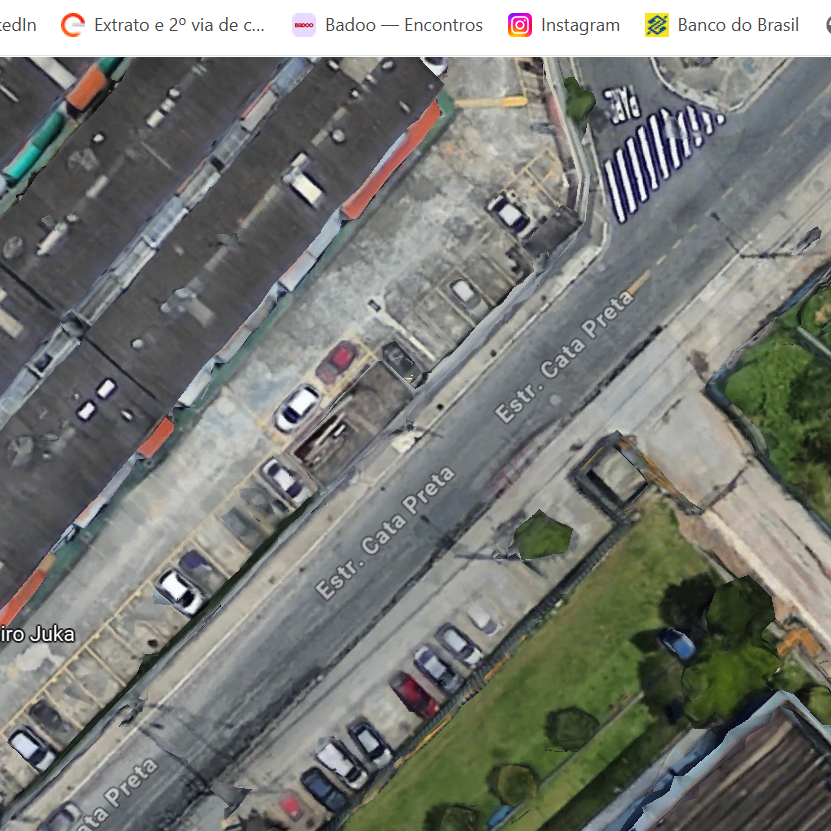Open the Banco do Brasil bookmark
The image size is (831, 831).
pos(721,25)
